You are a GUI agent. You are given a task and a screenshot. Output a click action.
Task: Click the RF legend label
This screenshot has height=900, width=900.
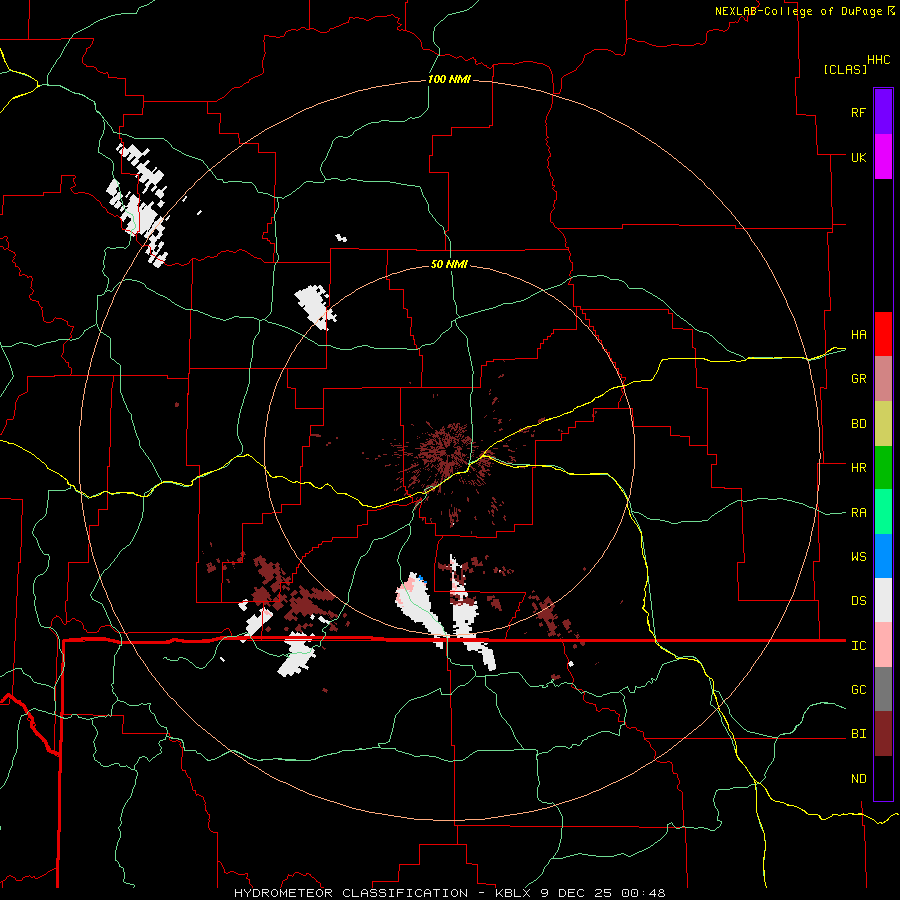tap(858, 112)
